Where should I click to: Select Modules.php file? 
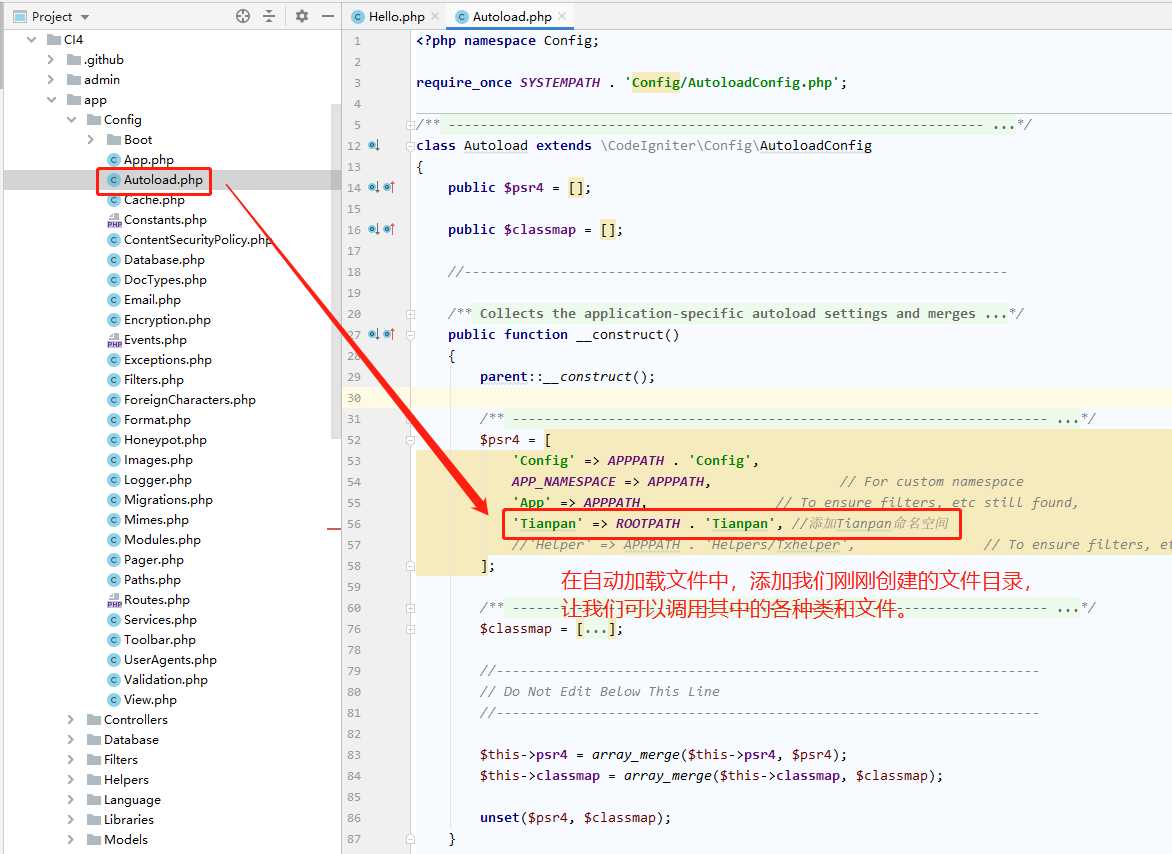pyautogui.click(x=162, y=539)
